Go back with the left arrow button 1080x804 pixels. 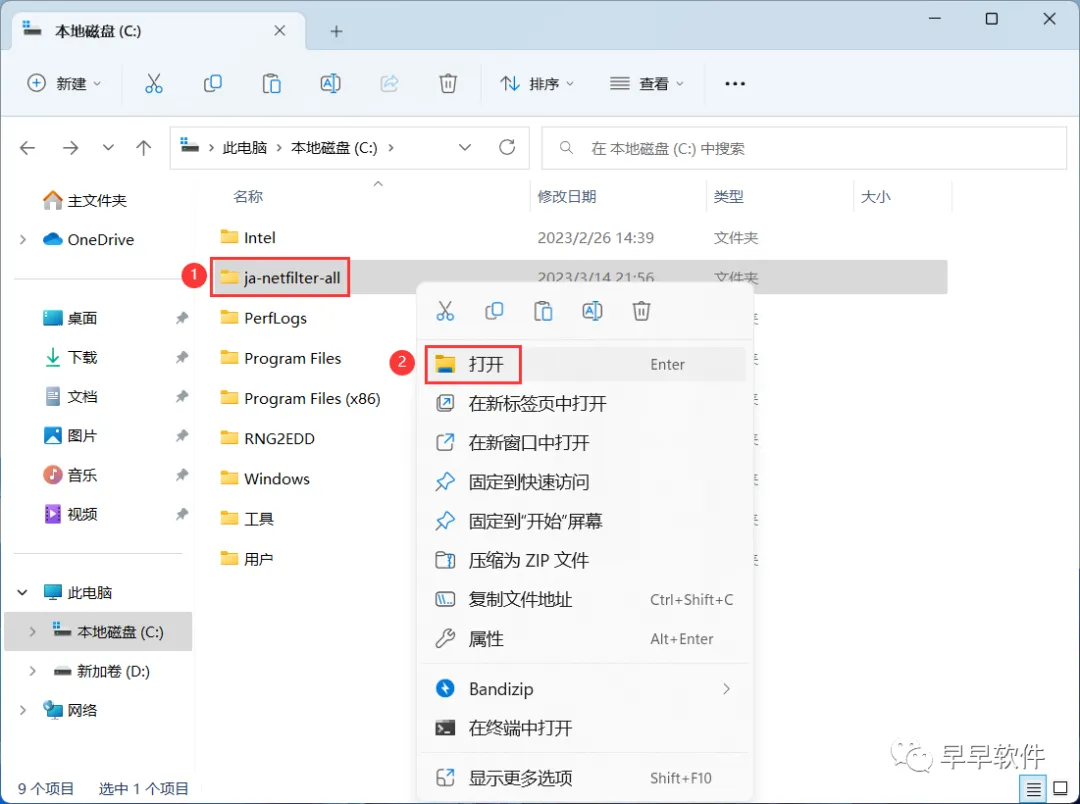[x=28, y=147]
